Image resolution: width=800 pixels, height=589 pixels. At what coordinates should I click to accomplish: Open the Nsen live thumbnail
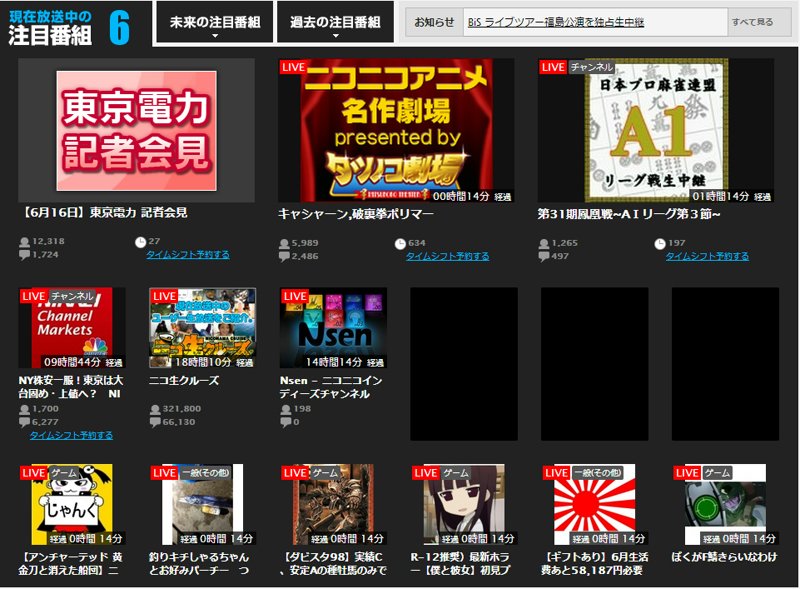click(x=333, y=328)
